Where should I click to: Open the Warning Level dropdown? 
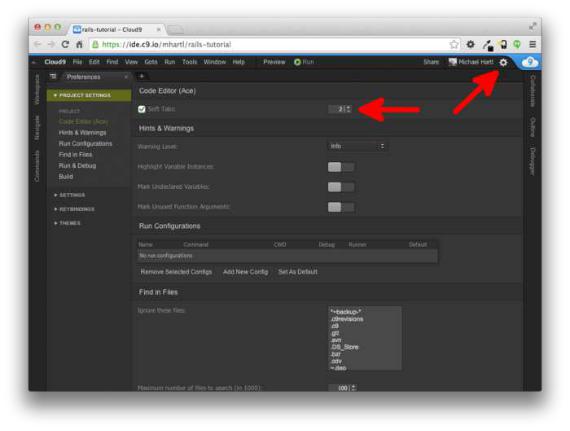(357, 146)
